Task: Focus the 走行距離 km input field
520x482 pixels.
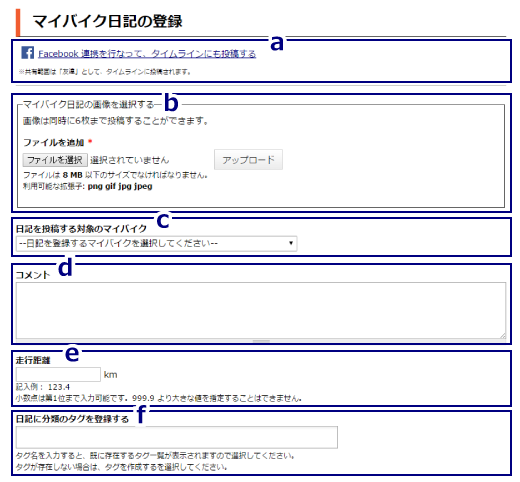Action: 58,374
